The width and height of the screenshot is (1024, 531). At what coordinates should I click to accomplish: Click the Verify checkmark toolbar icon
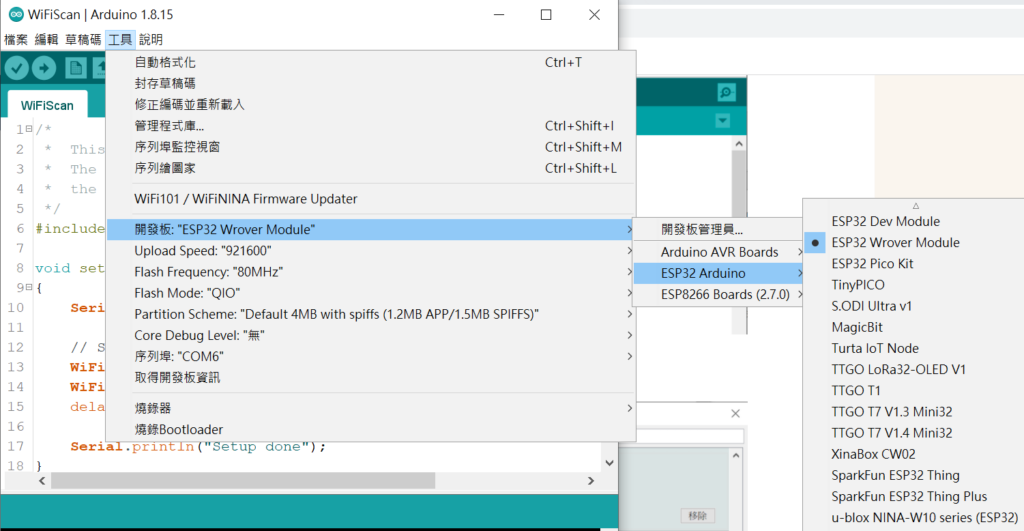[x=17, y=67]
